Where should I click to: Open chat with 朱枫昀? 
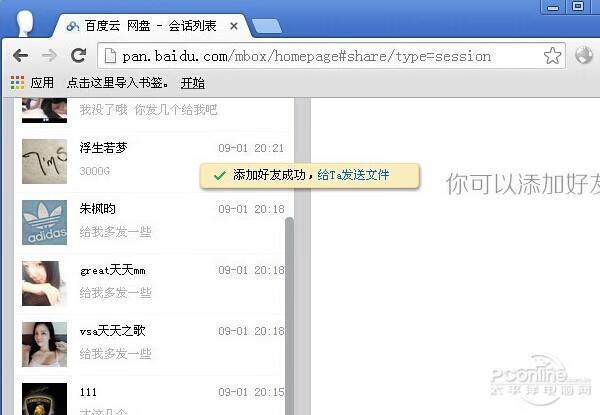[153, 222]
